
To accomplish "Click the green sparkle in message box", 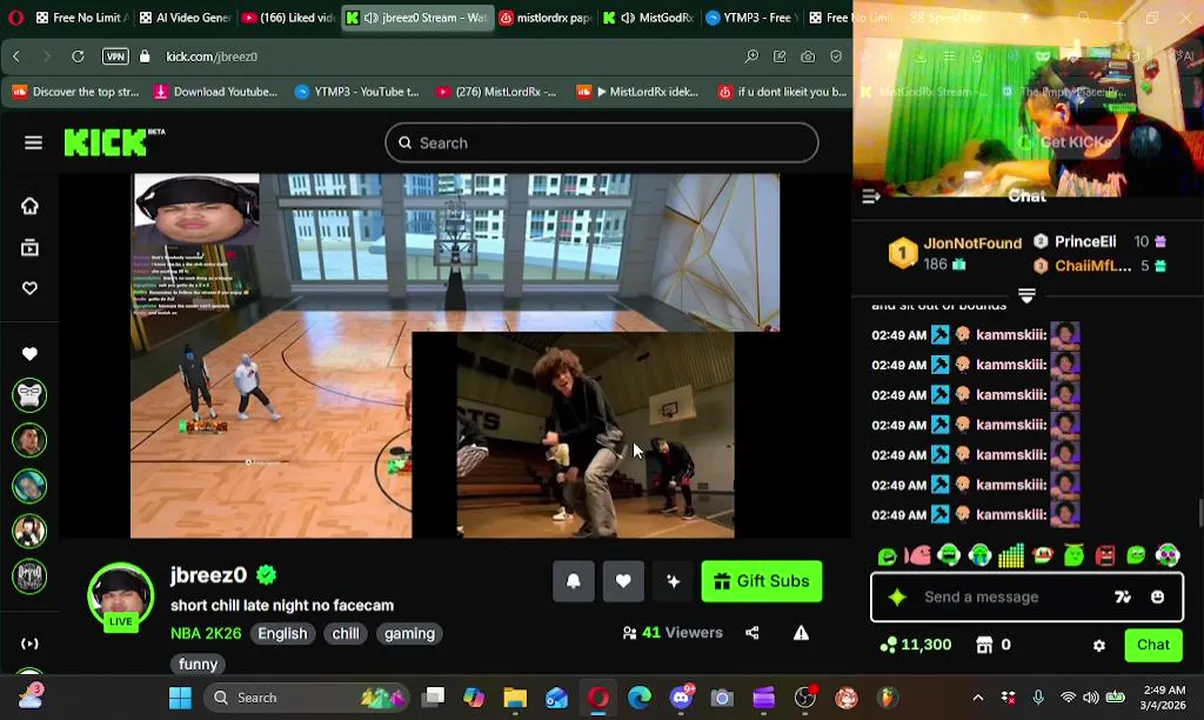I will [x=897, y=597].
